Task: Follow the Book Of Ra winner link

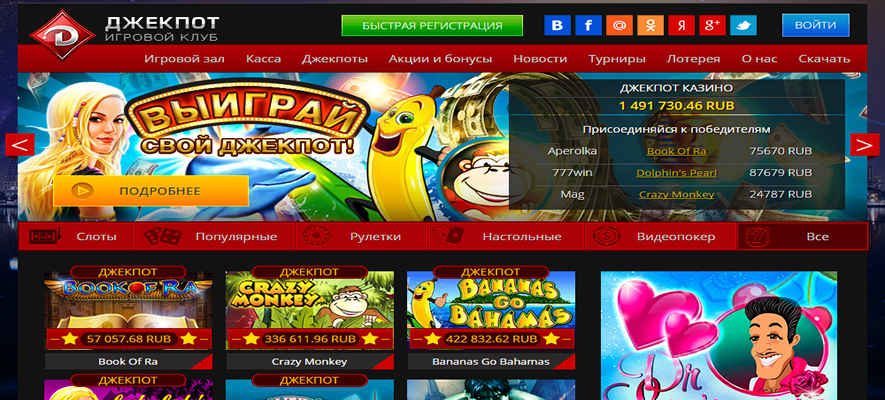Action: coord(676,151)
